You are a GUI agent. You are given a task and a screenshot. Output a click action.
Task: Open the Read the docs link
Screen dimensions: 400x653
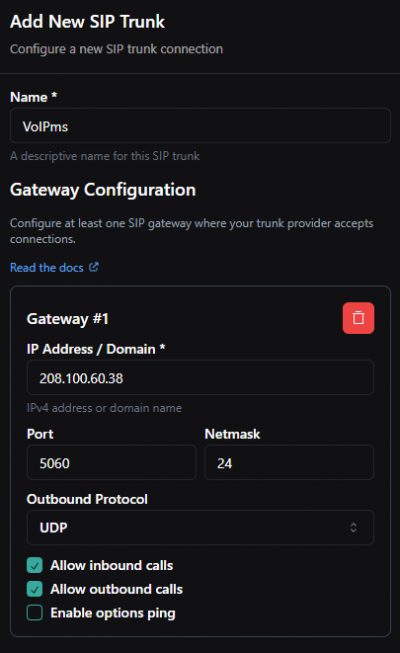point(47,267)
